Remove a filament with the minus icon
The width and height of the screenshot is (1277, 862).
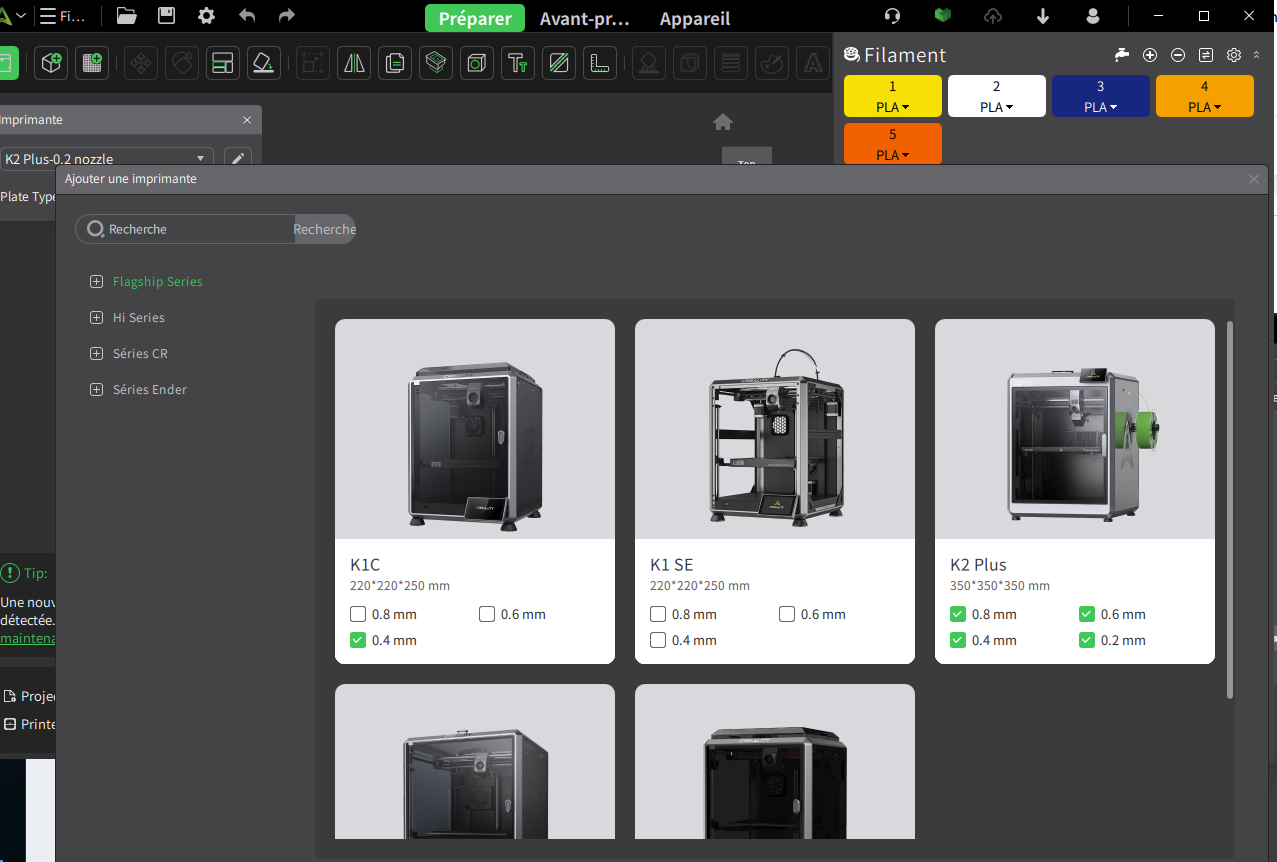click(1178, 55)
